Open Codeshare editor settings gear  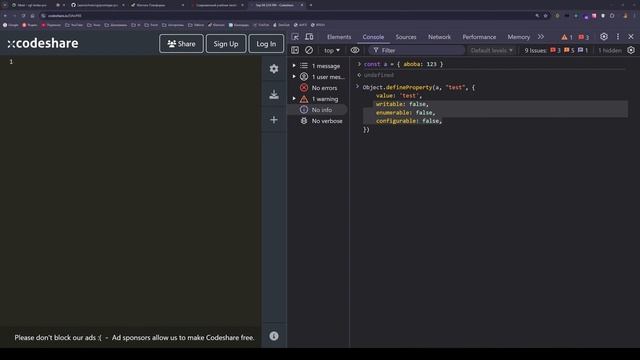(274, 69)
